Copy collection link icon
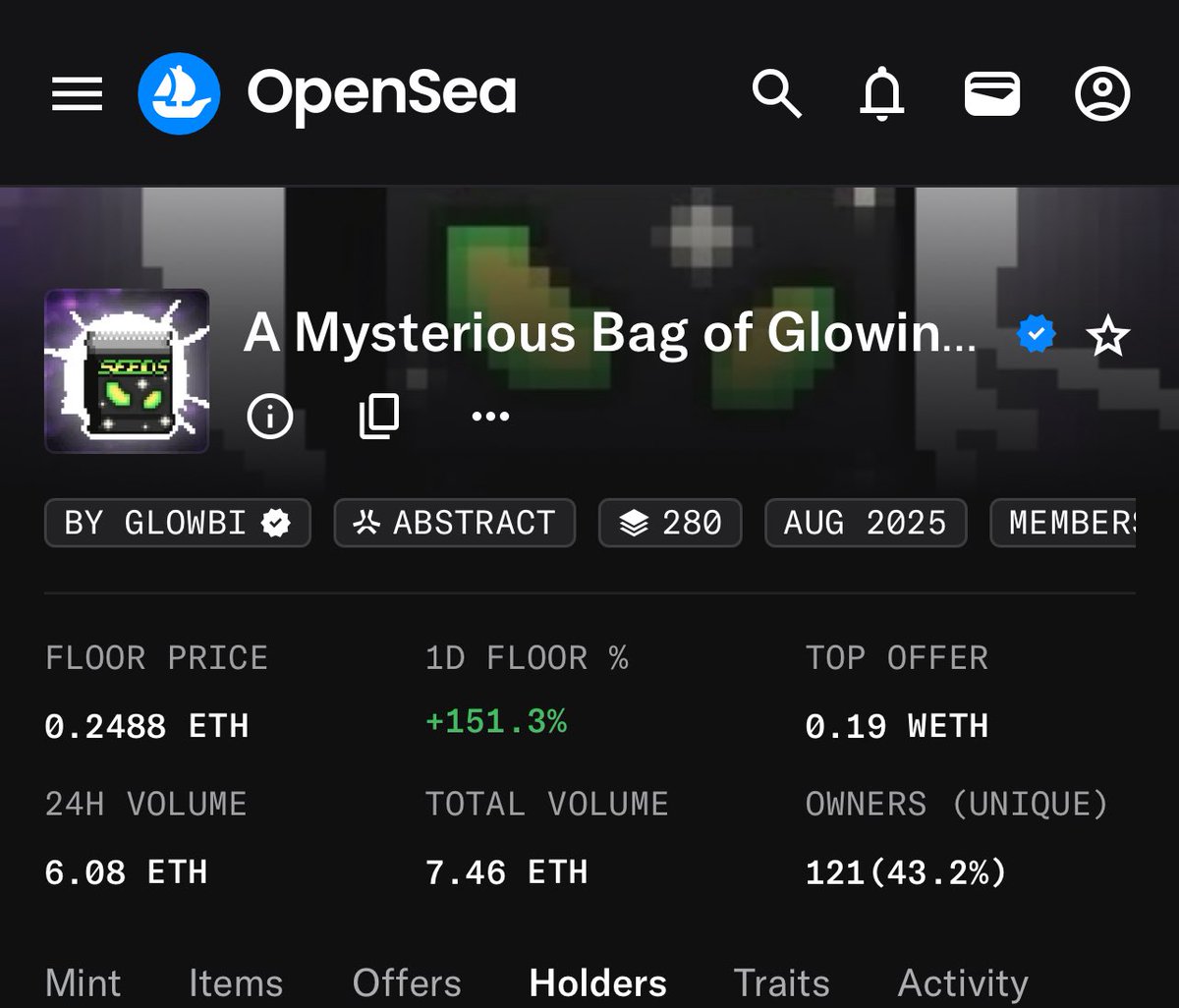This screenshot has width=1179, height=1008. click(379, 417)
